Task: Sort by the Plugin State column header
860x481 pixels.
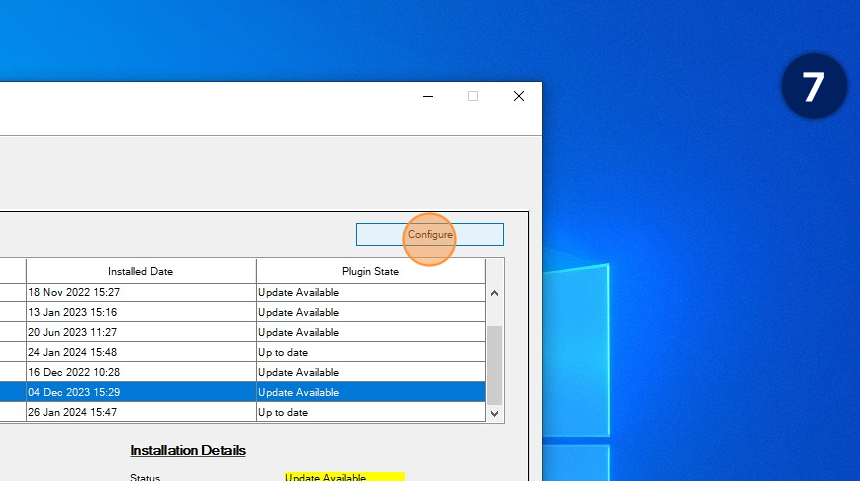Action: coord(370,271)
